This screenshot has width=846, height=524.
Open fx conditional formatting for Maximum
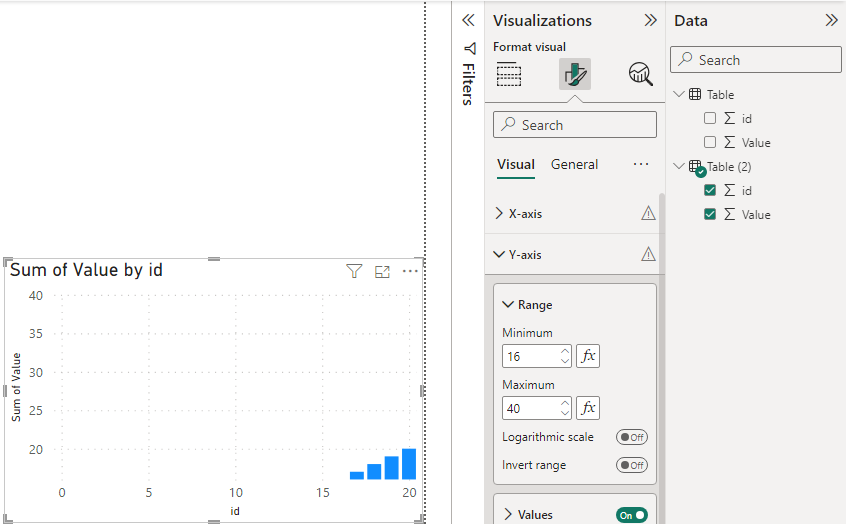click(588, 408)
